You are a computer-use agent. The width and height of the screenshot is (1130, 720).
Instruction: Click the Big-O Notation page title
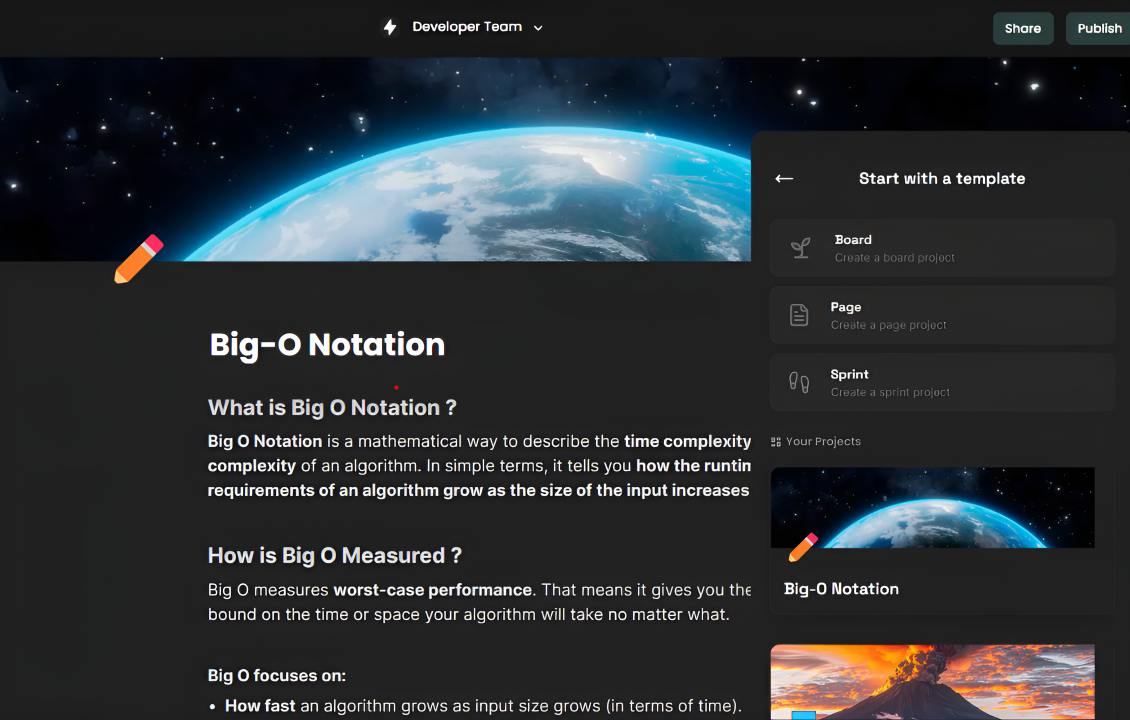[x=327, y=345]
